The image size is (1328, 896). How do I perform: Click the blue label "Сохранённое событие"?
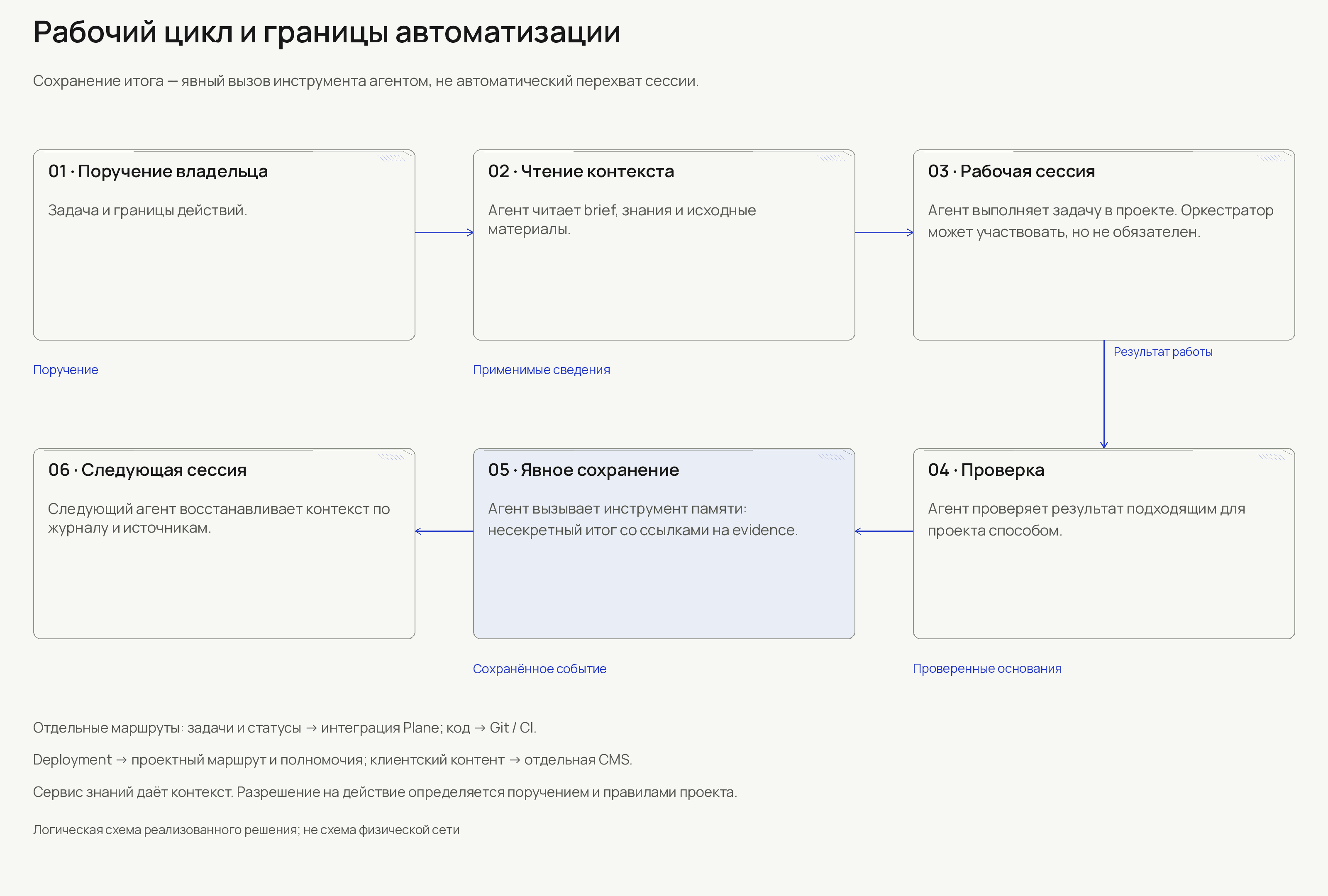(x=539, y=669)
